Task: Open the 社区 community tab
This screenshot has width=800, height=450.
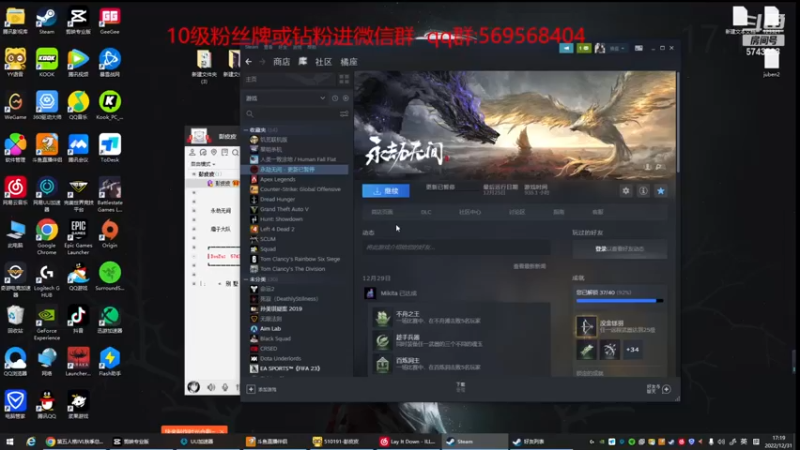Action: click(x=323, y=62)
